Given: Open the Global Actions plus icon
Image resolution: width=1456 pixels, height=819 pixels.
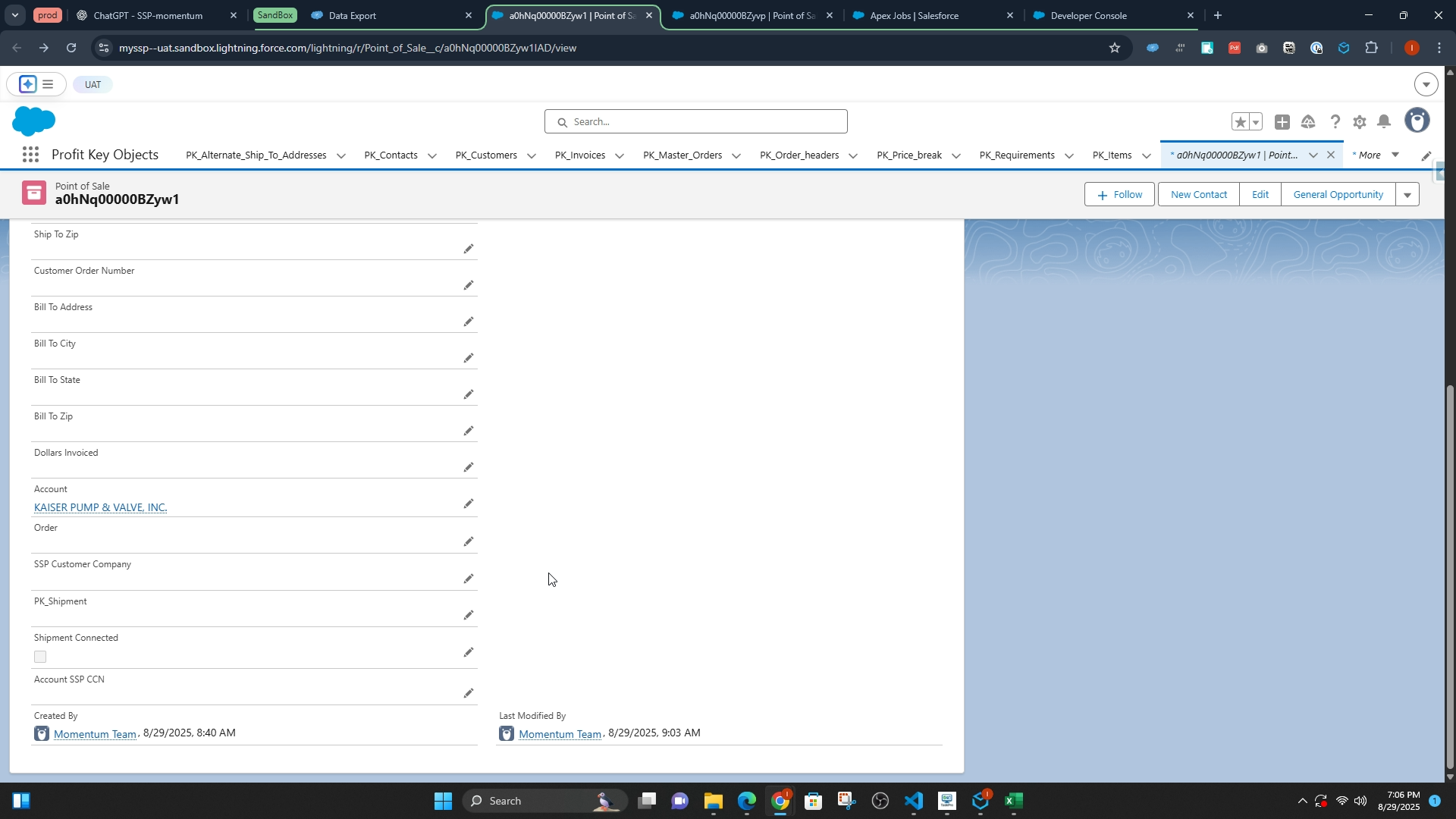Looking at the screenshot, I should click(x=1282, y=122).
